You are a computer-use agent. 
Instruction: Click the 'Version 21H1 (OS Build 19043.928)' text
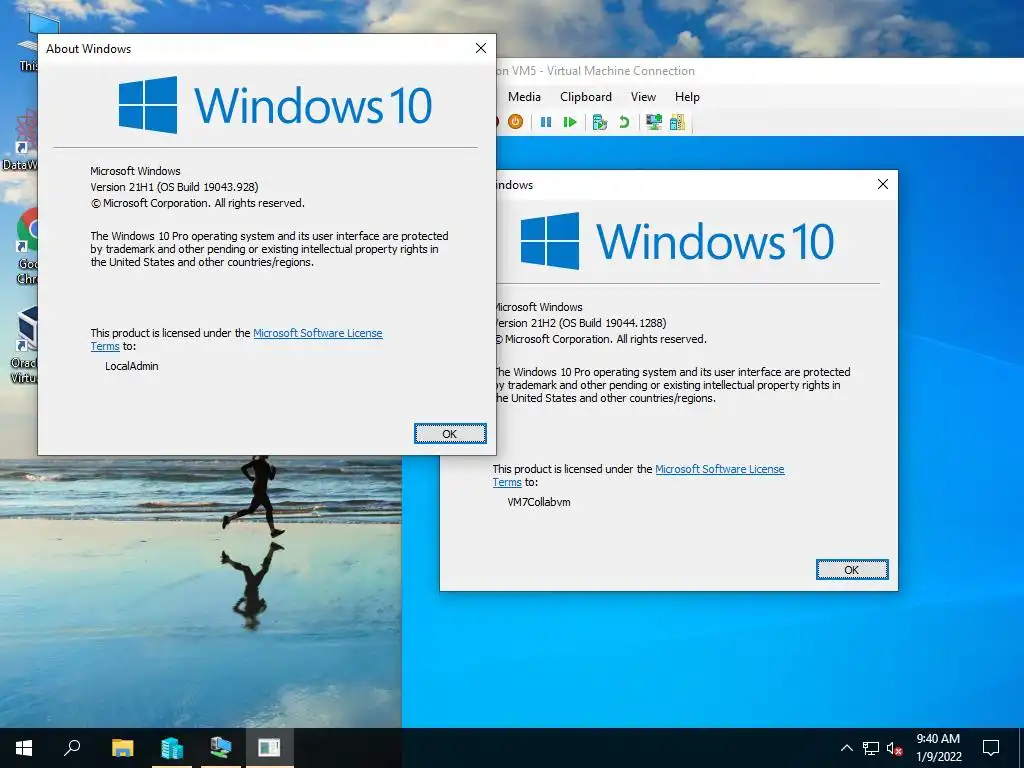click(x=174, y=187)
